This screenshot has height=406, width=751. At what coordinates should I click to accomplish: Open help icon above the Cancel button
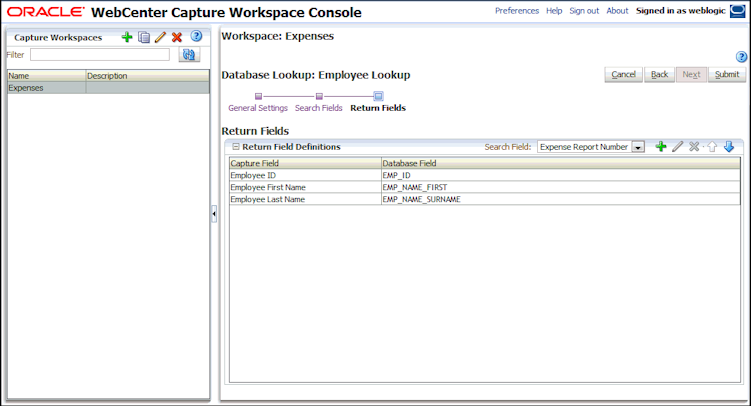[x=741, y=57]
